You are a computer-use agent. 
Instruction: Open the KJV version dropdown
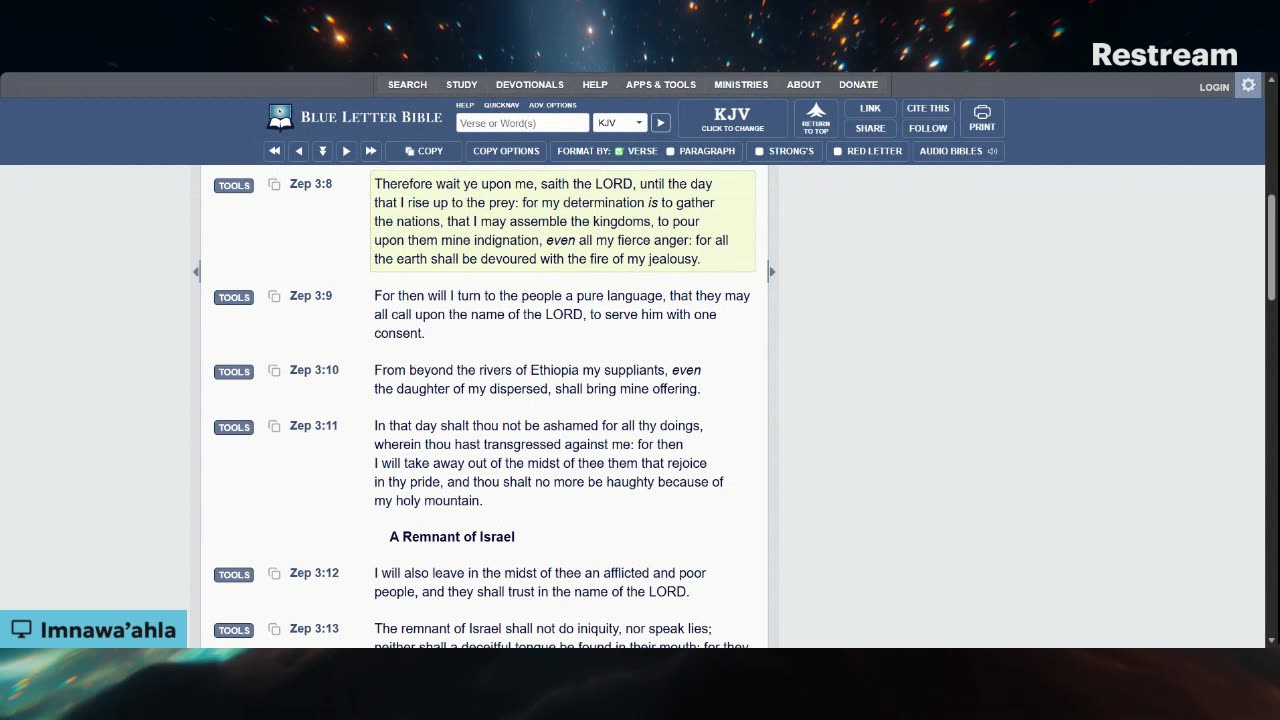[x=620, y=123]
